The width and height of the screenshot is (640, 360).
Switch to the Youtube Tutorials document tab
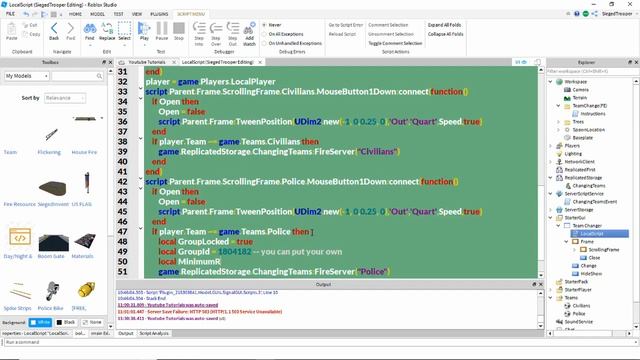tap(147, 62)
